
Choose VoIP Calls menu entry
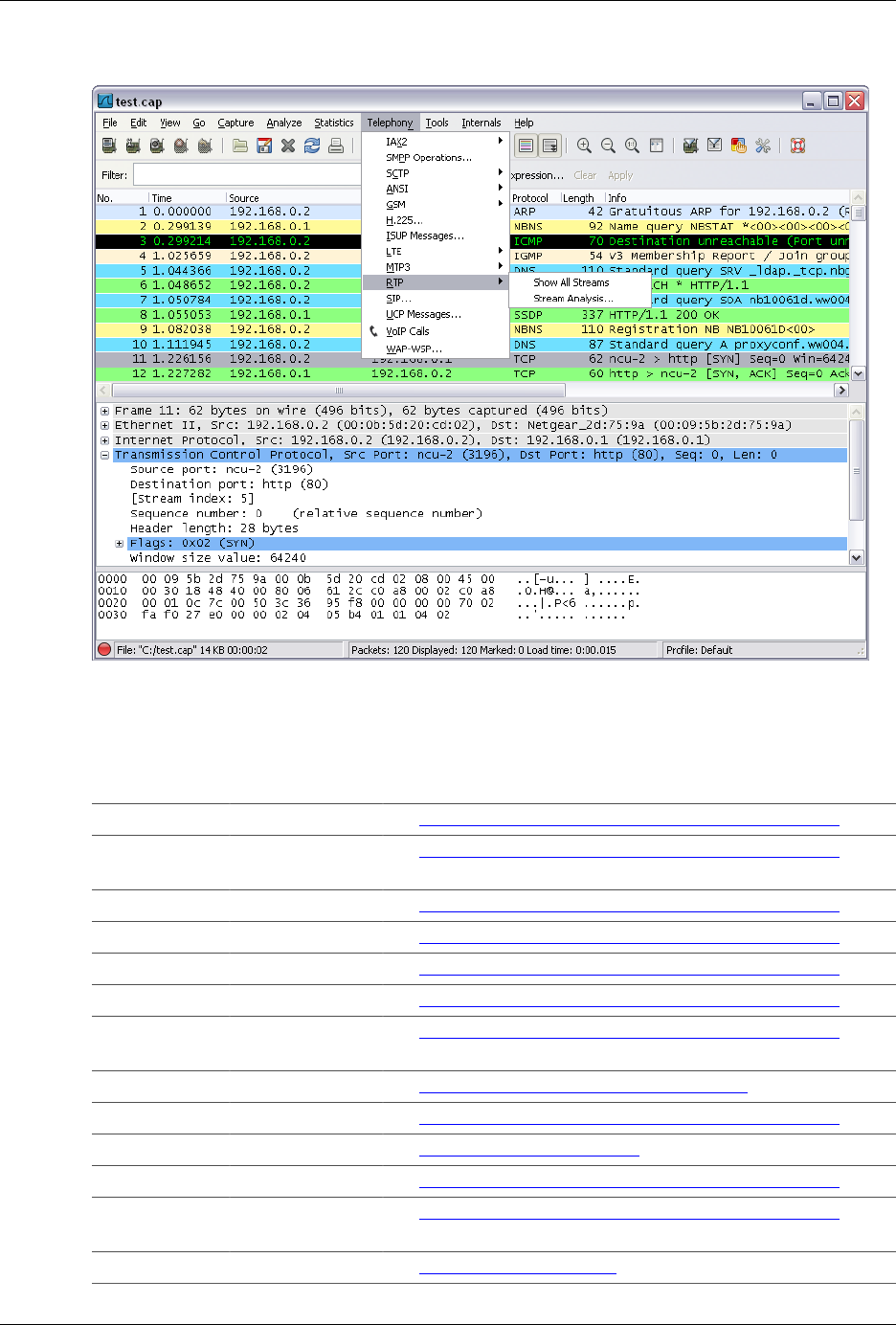click(436, 331)
